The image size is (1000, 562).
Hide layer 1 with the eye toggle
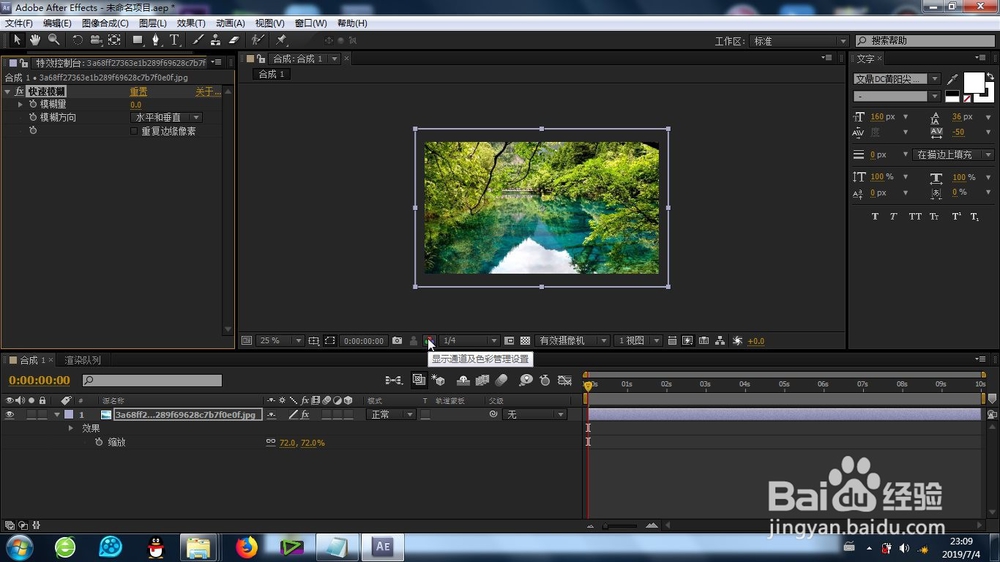[x=10, y=415]
